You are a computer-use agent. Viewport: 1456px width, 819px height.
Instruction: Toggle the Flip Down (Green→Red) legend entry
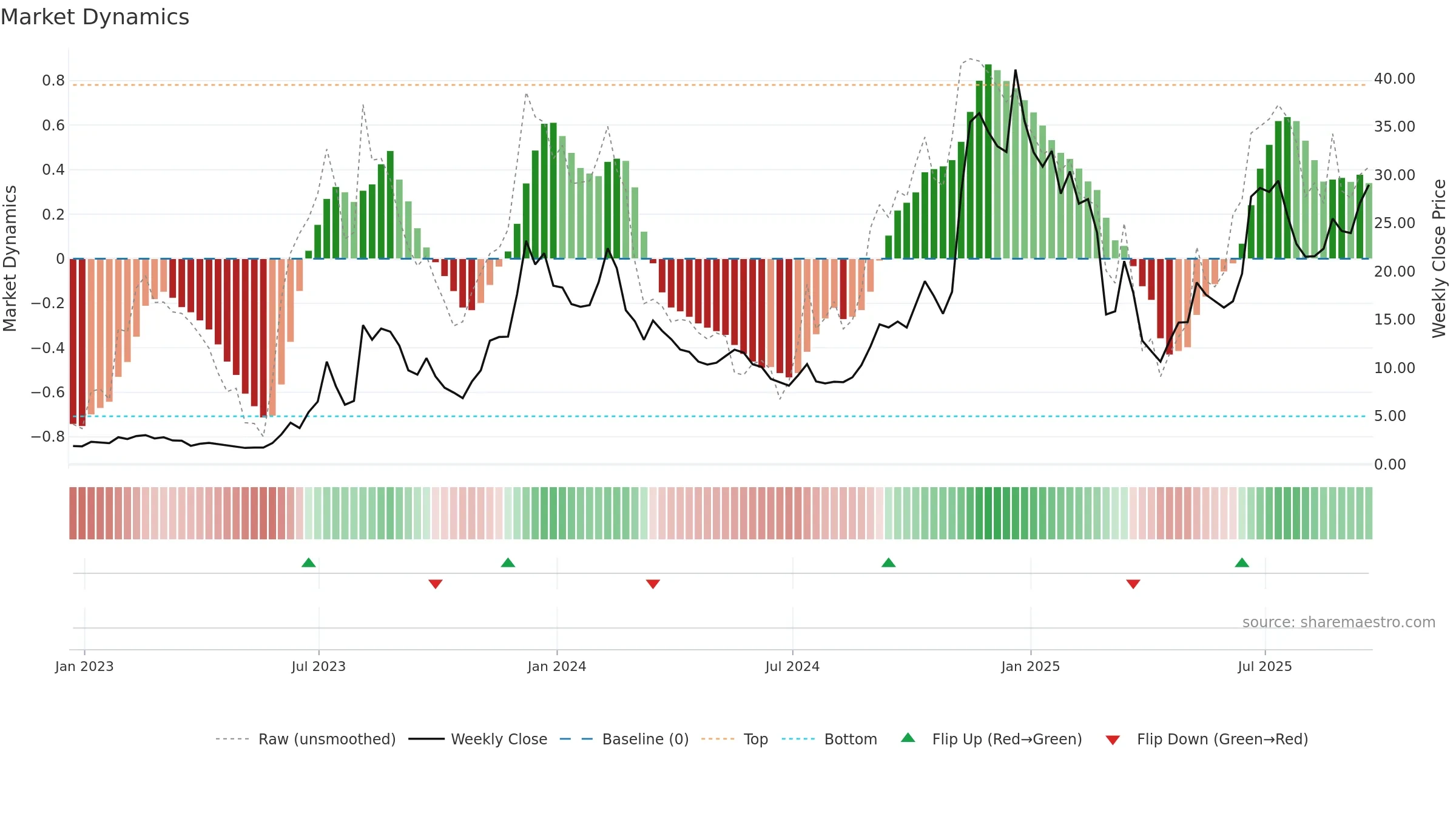click(x=1206, y=739)
